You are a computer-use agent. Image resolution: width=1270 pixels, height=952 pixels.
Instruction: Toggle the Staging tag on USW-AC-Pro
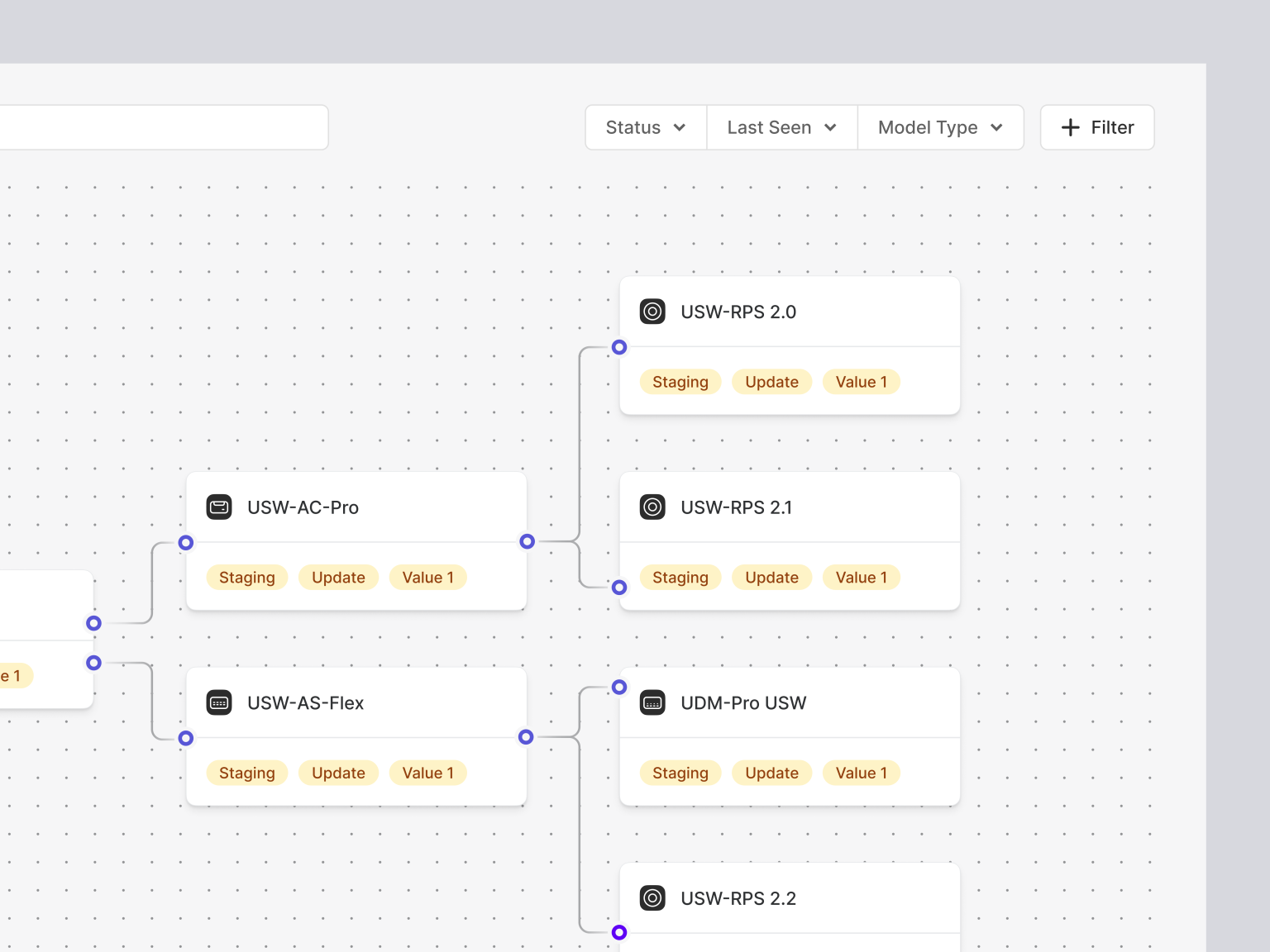246,577
